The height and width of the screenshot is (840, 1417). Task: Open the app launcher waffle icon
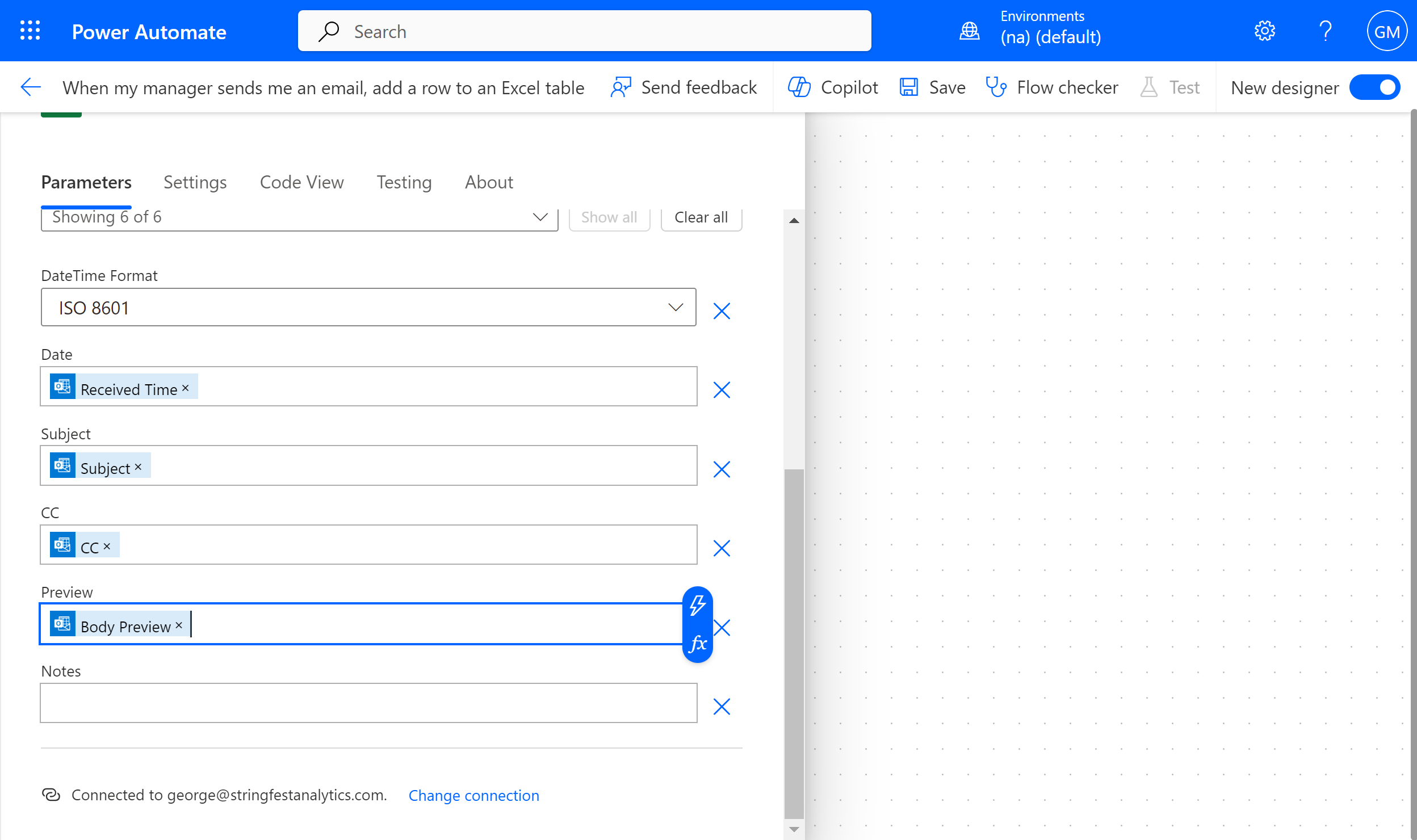(30, 31)
